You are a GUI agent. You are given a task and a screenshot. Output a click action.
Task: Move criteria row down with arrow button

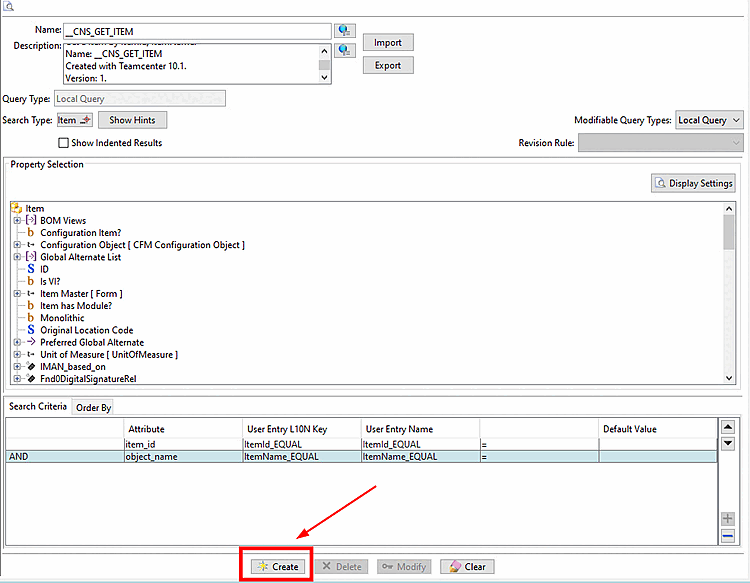pyautogui.click(x=728, y=443)
